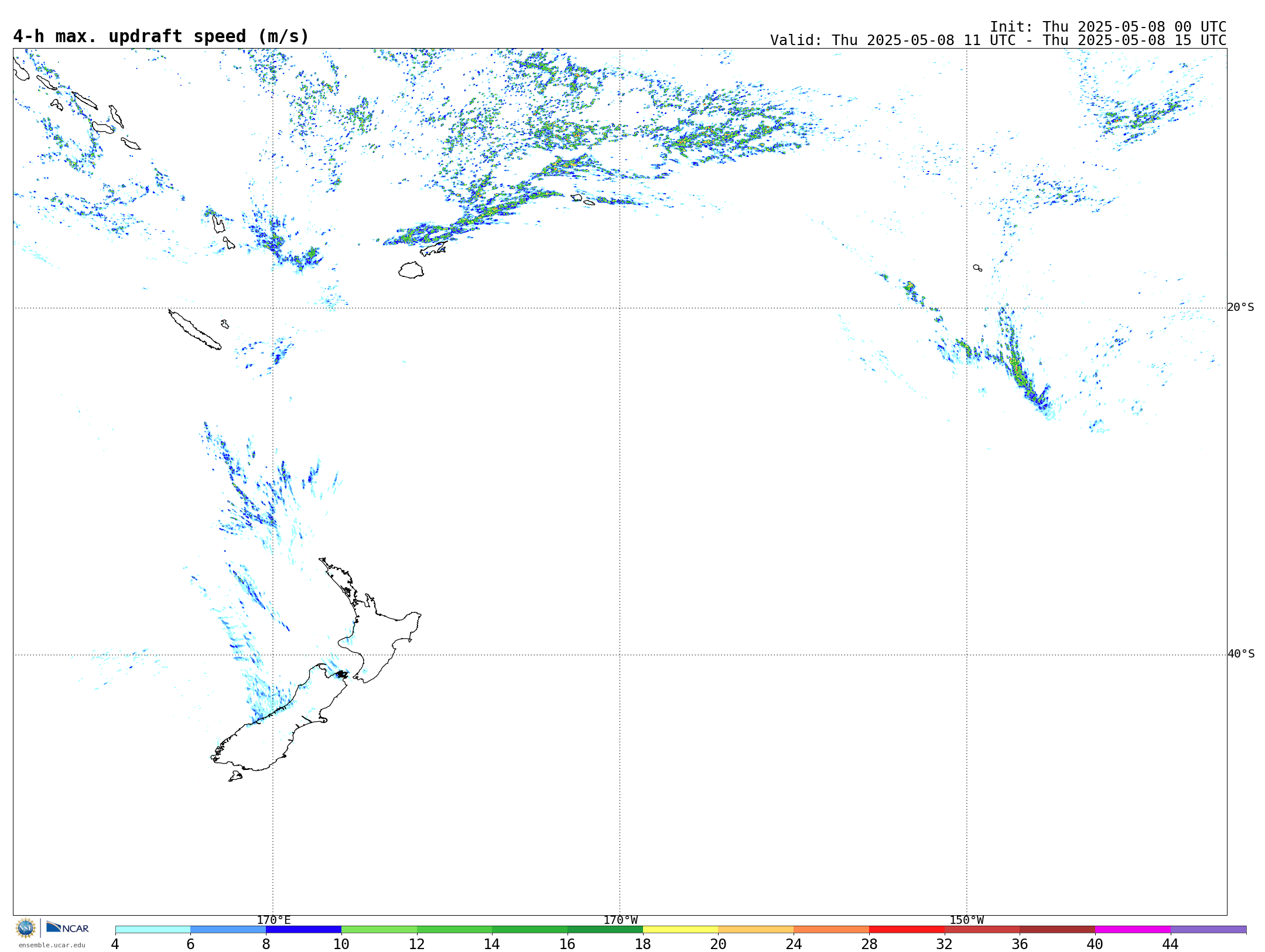The height and width of the screenshot is (952, 1265).
Task: Click the colorbar tick label 44
Action: pyautogui.click(x=1171, y=944)
